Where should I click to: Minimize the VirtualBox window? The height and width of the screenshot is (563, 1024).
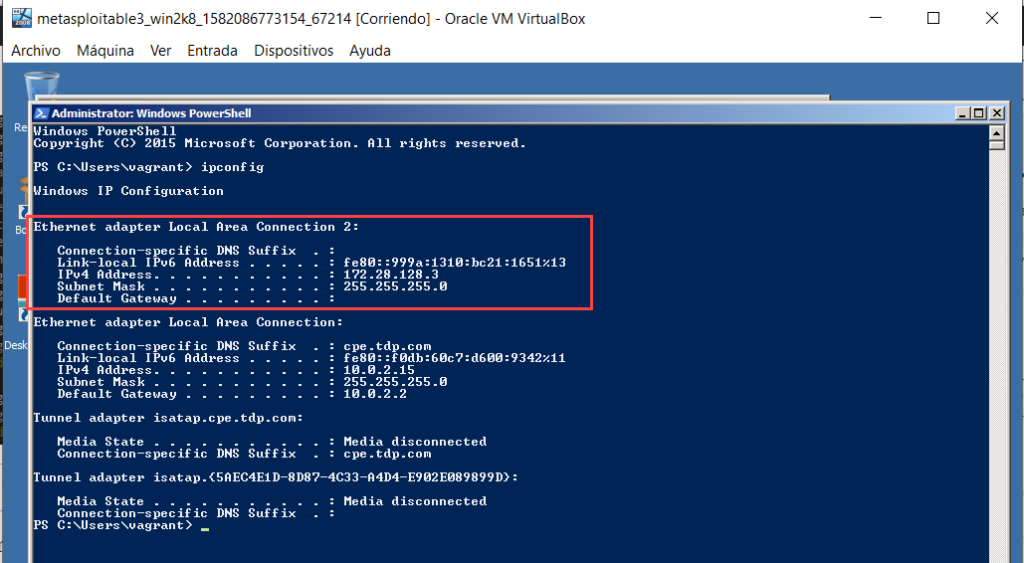(876, 18)
